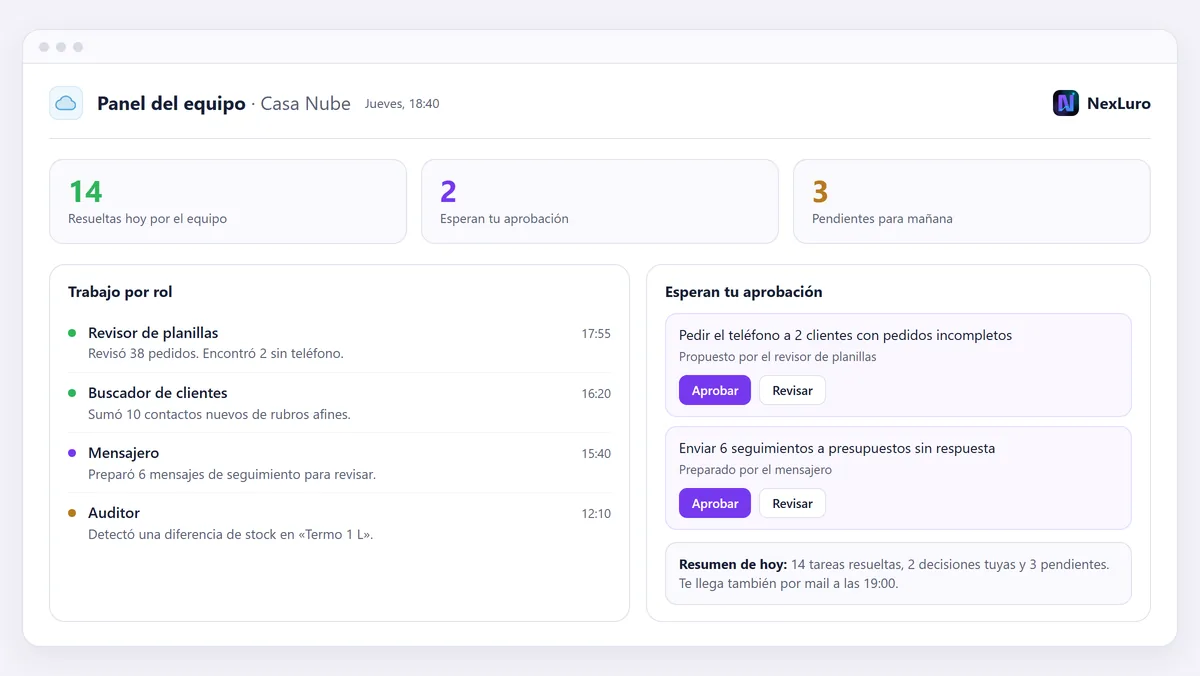
Task: Click the Panel del equipo title
Action: pos(171,103)
